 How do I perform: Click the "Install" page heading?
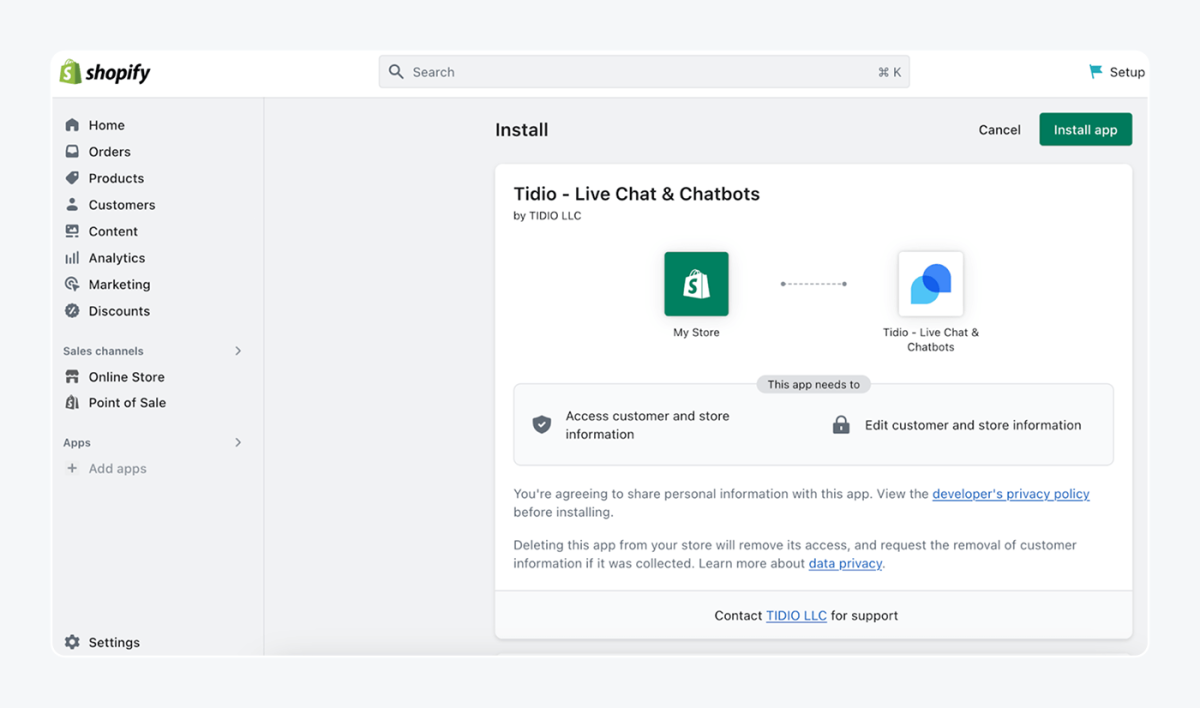tap(522, 130)
